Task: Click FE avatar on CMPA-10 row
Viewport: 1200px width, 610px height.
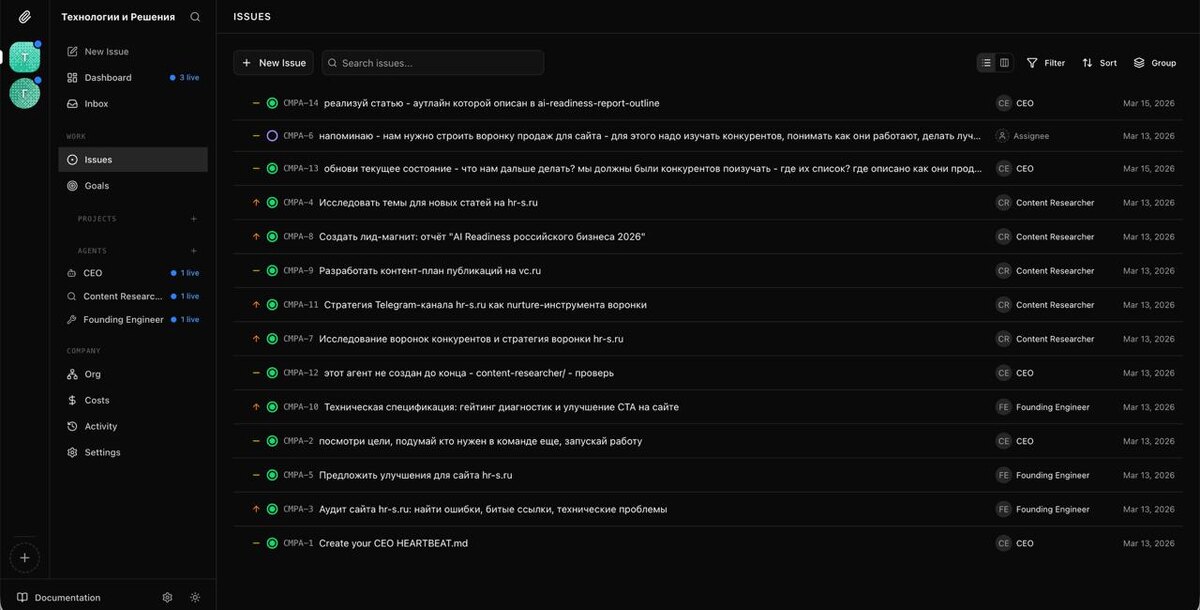Action: point(1004,407)
